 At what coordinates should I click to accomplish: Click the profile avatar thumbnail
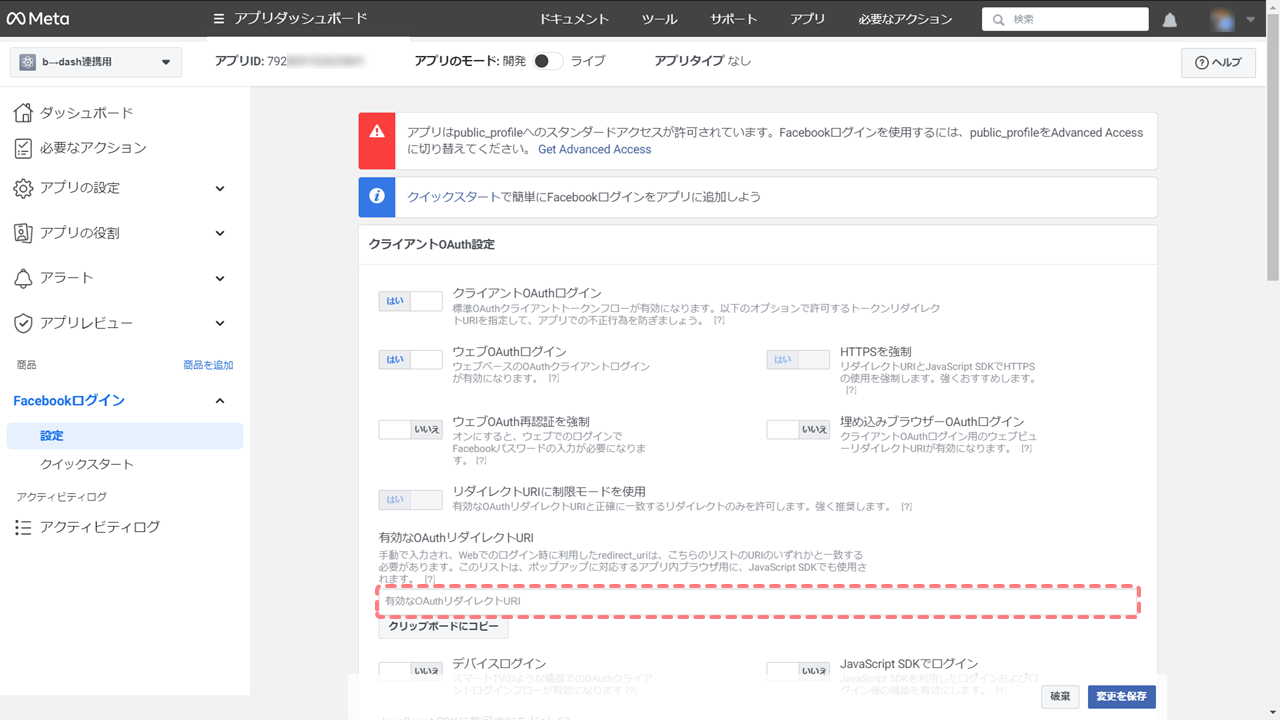coord(1222,19)
